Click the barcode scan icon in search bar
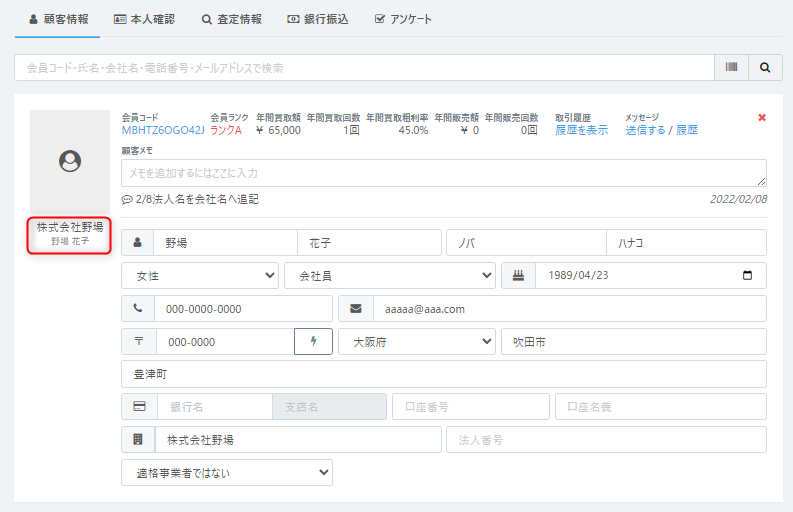 tap(731, 67)
